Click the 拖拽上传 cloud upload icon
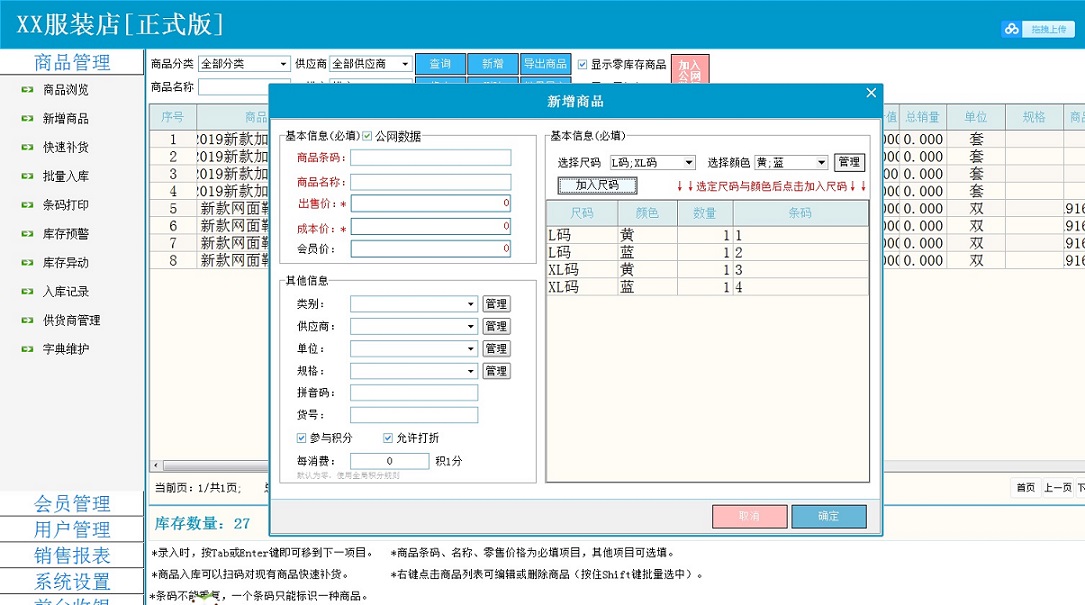 [1011, 28]
